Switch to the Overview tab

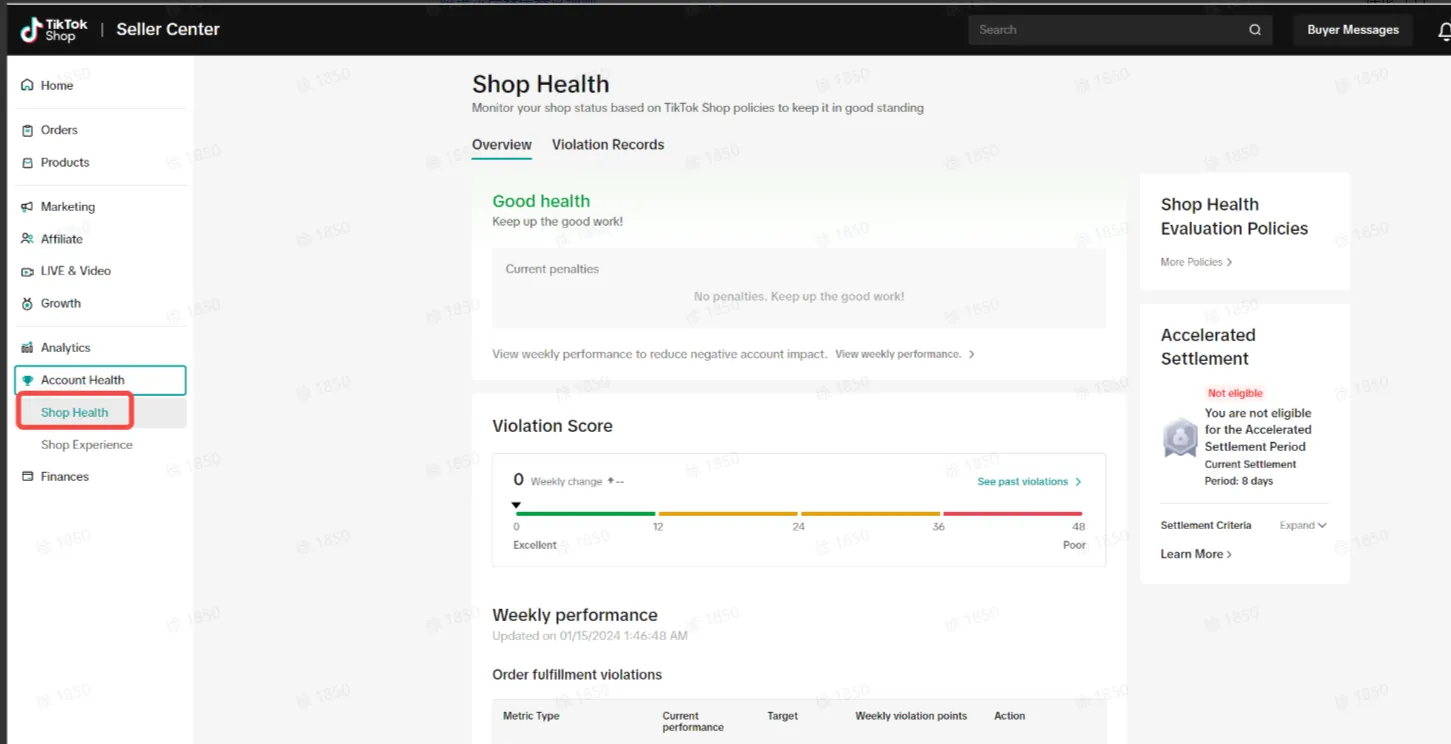click(x=502, y=145)
